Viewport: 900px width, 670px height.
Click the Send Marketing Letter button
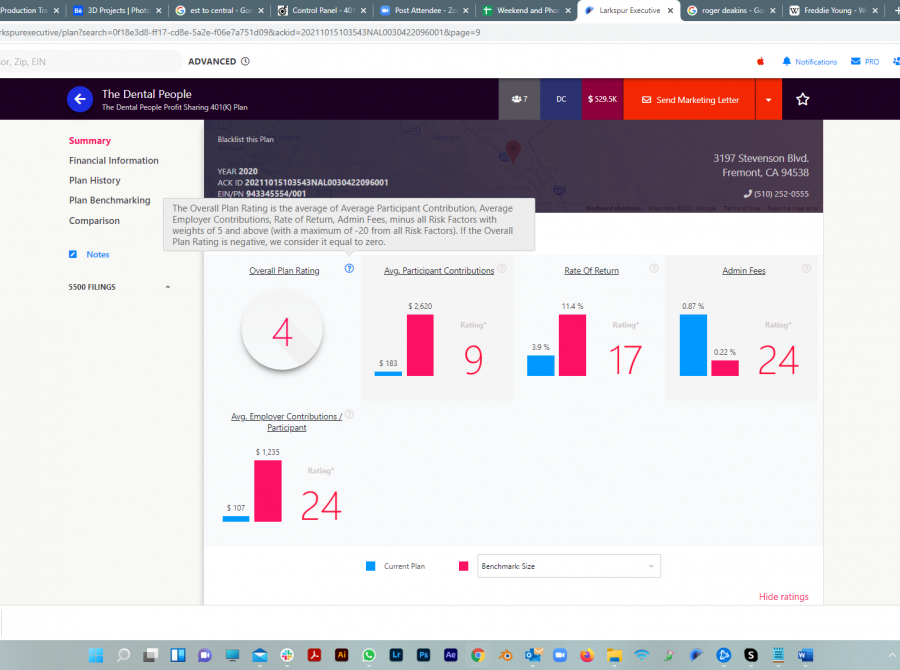(689, 100)
